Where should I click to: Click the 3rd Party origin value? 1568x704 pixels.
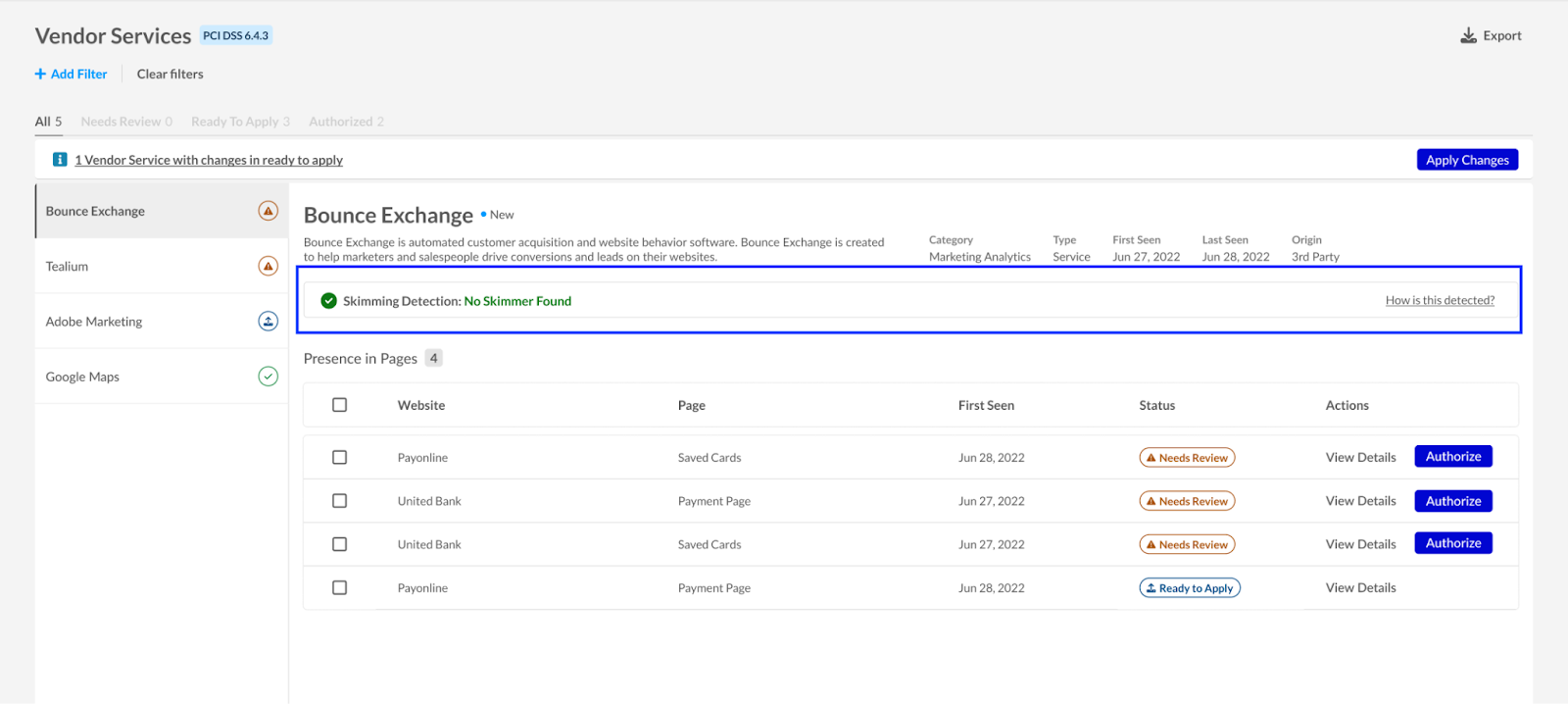(x=1315, y=257)
